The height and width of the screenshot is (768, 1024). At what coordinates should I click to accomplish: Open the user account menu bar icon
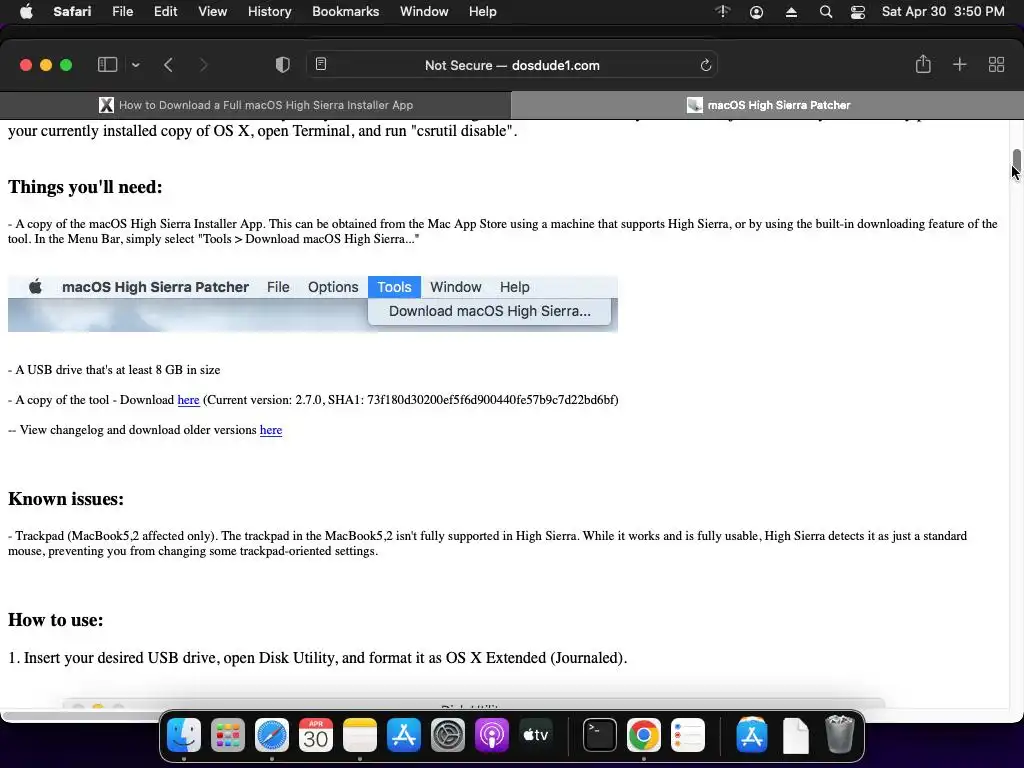click(x=756, y=12)
